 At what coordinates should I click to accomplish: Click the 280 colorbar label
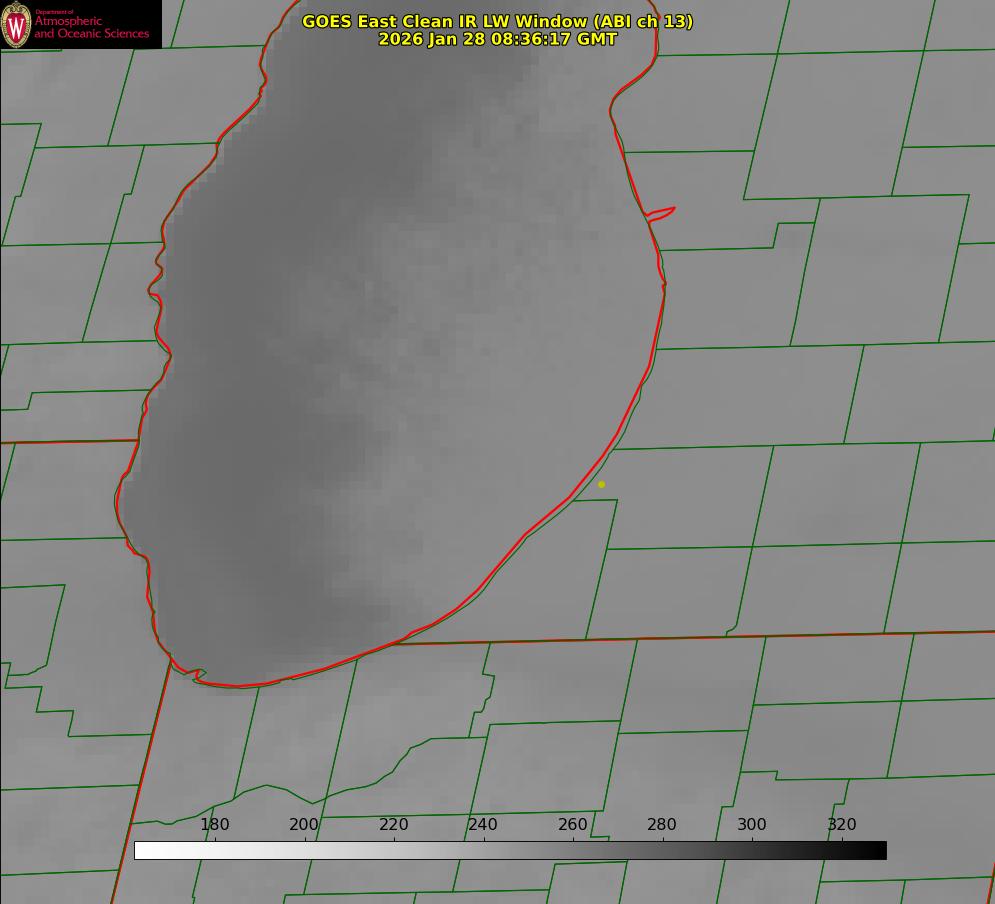pos(662,824)
